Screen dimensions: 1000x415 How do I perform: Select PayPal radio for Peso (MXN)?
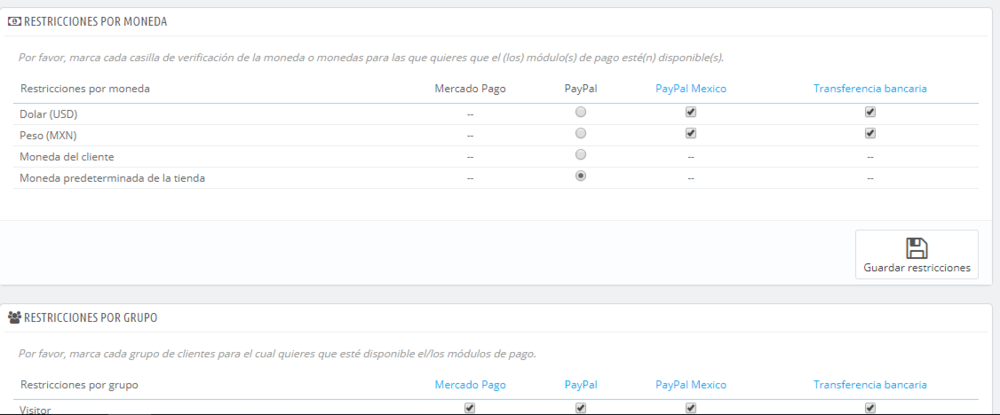(x=580, y=133)
